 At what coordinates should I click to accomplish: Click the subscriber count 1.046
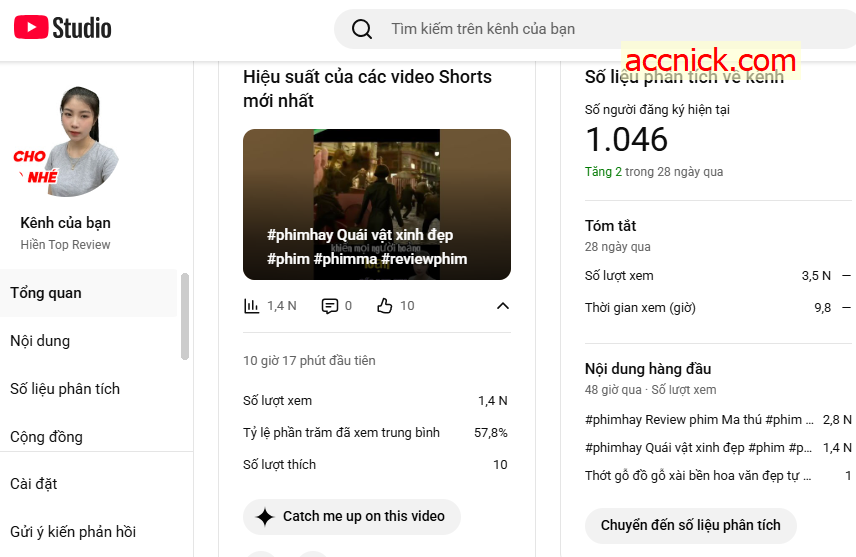click(x=626, y=139)
